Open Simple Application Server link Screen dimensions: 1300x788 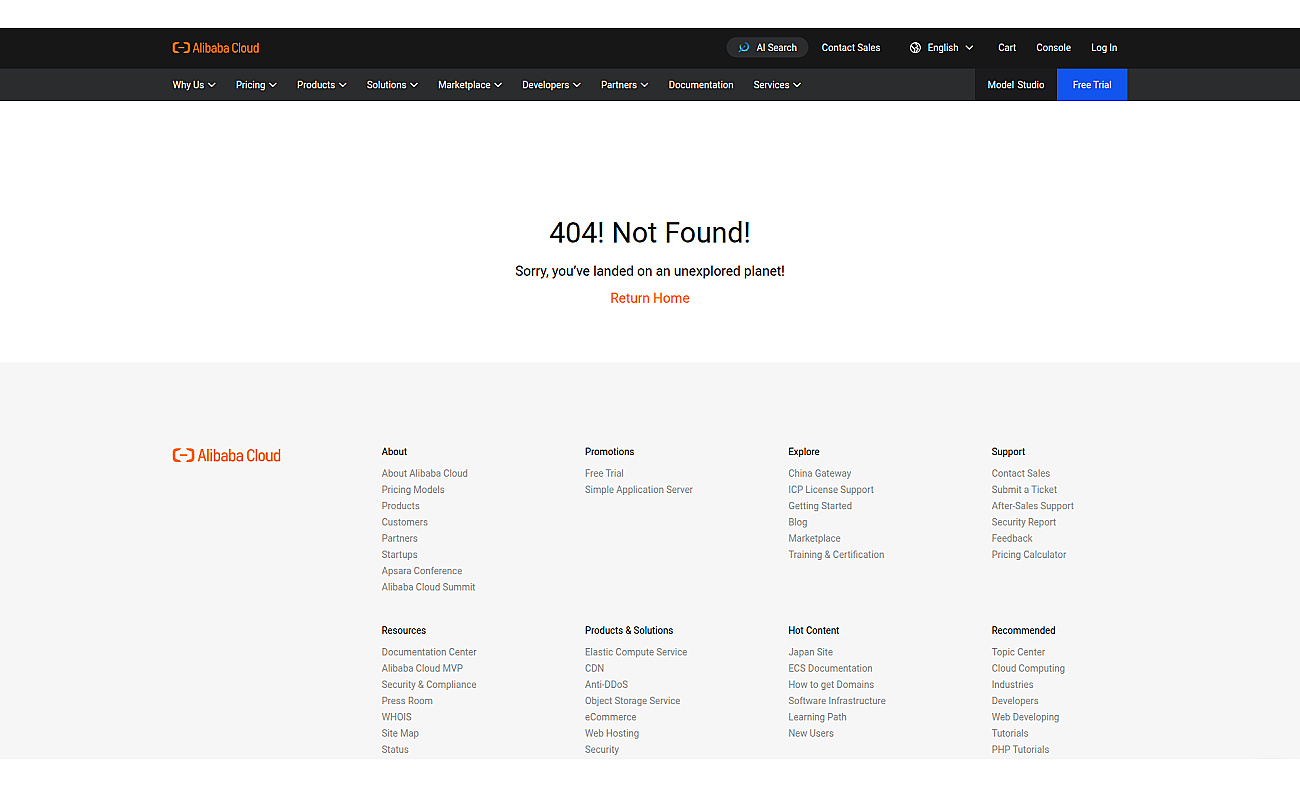[639, 490]
